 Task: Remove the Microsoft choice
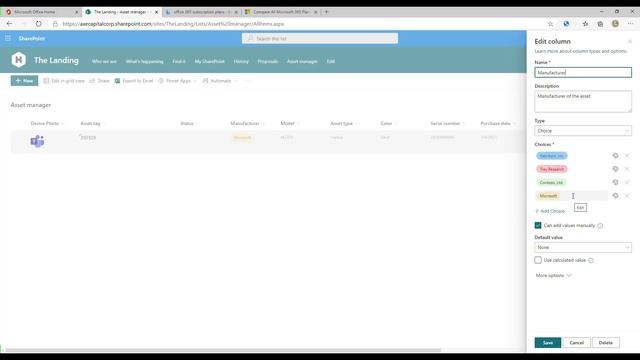pos(627,196)
